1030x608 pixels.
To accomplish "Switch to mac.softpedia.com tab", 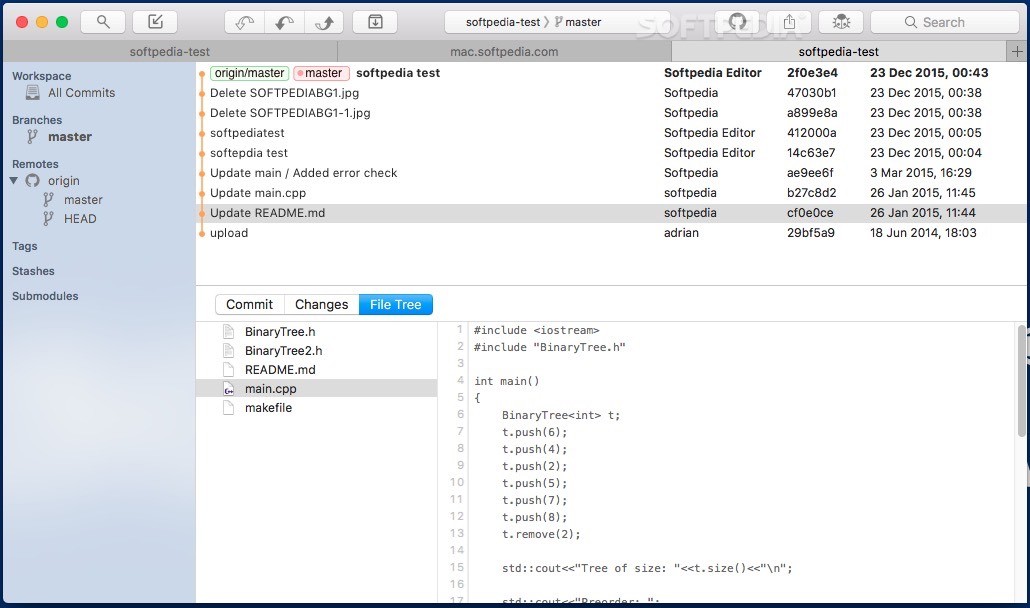I will (x=504, y=51).
